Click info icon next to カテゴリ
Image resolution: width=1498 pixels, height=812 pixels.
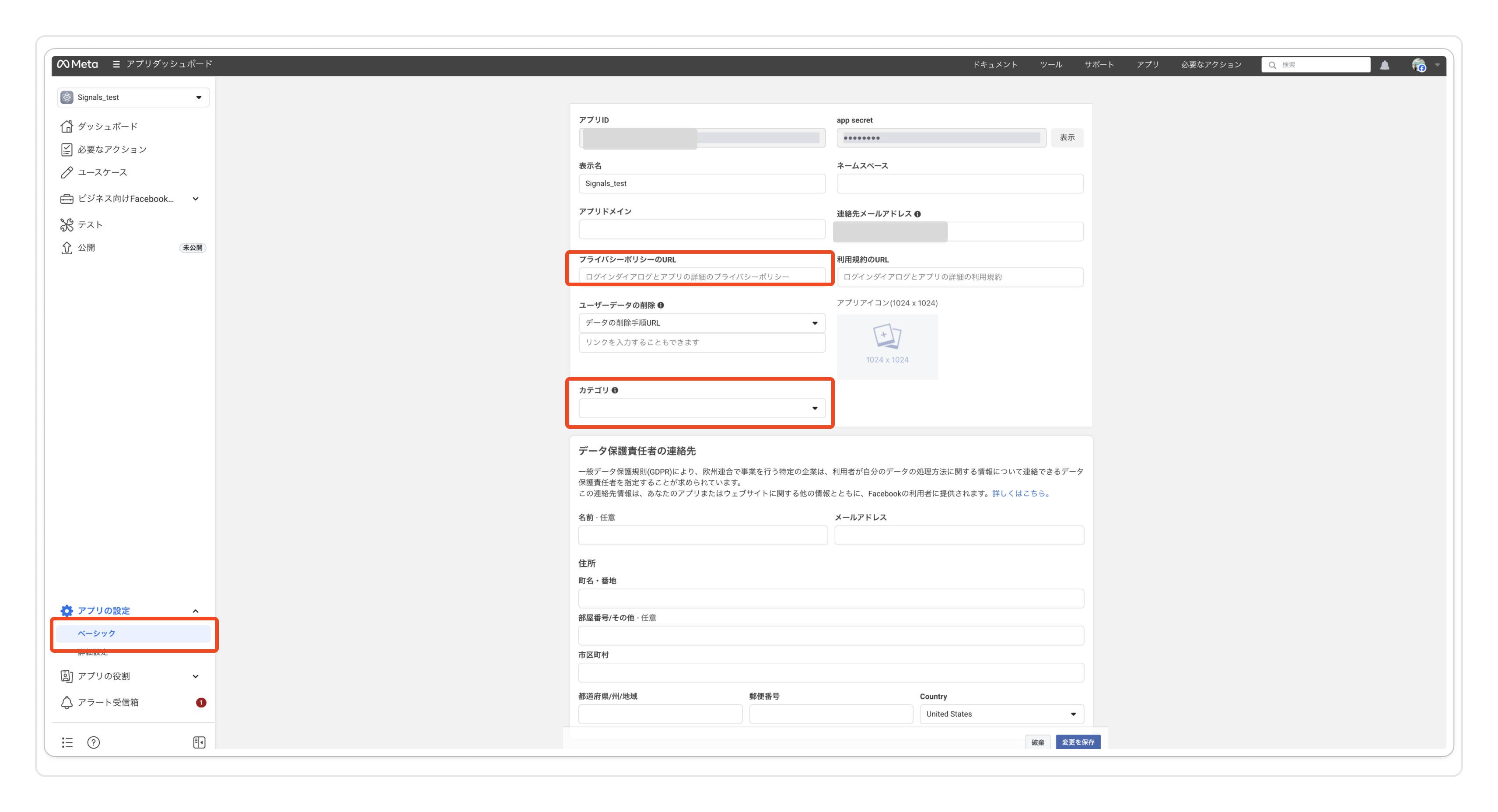point(615,390)
